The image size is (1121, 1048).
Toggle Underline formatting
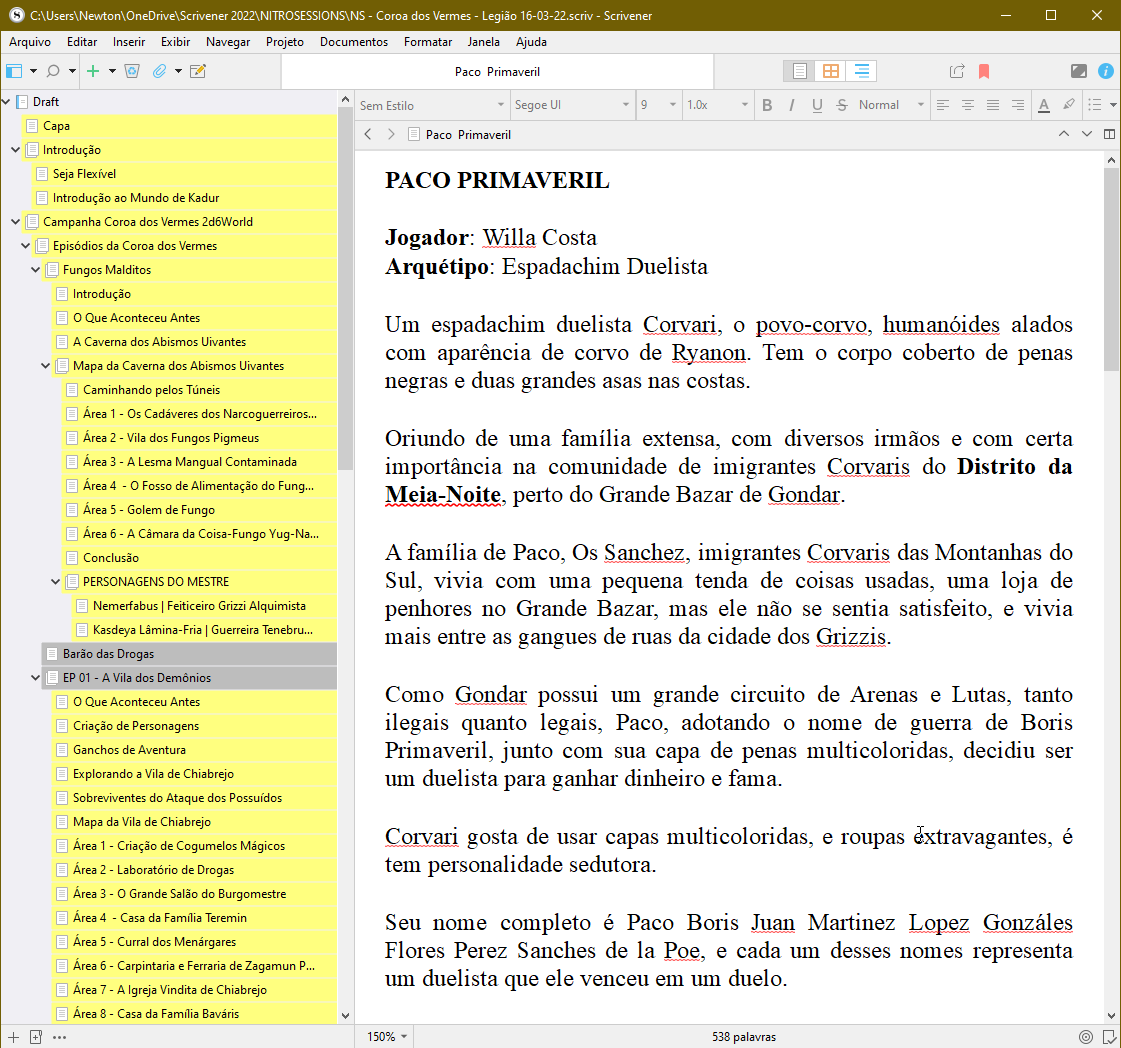click(x=817, y=105)
